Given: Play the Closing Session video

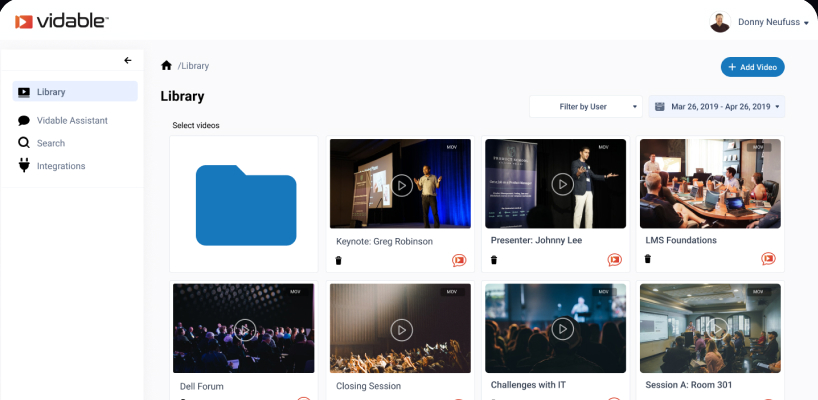Looking at the screenshot, I should 401,330.
